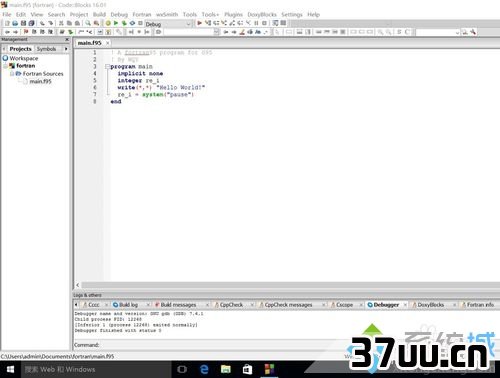Switch to the Symbols tab
500x378 pixels.
(x=46, y=49)
